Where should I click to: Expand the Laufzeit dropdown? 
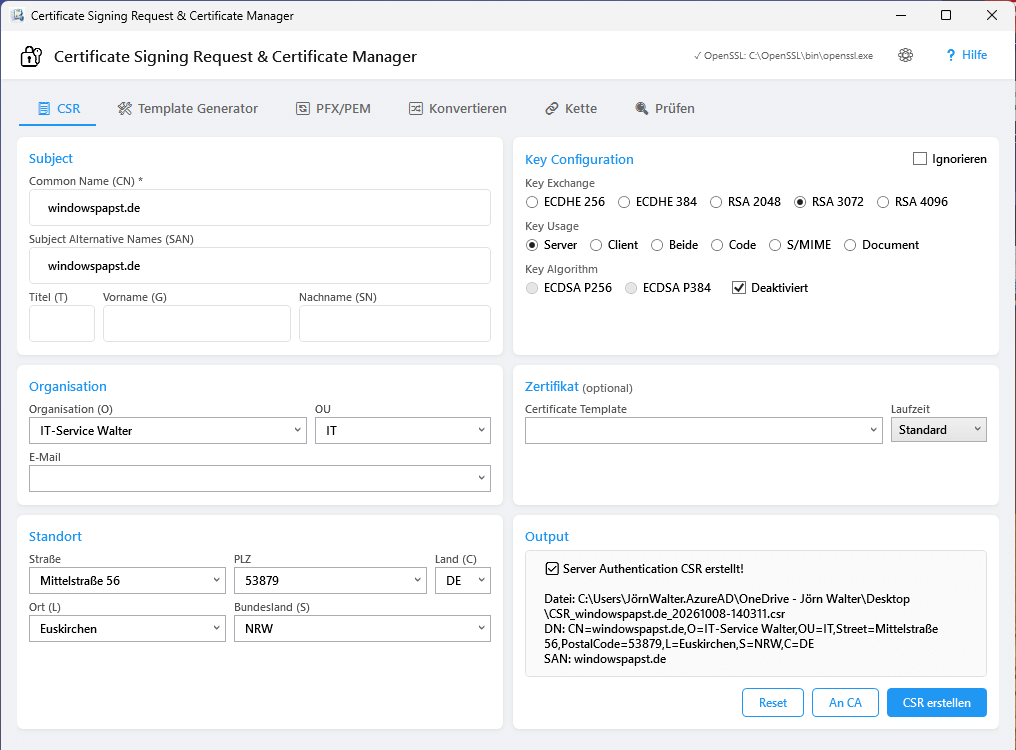point(939,430)
